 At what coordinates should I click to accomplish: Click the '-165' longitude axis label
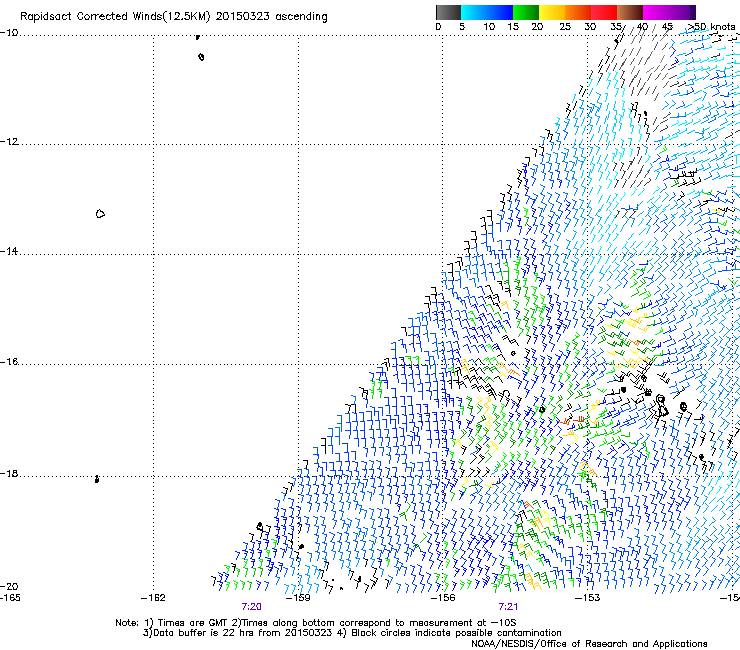[10, 598]
